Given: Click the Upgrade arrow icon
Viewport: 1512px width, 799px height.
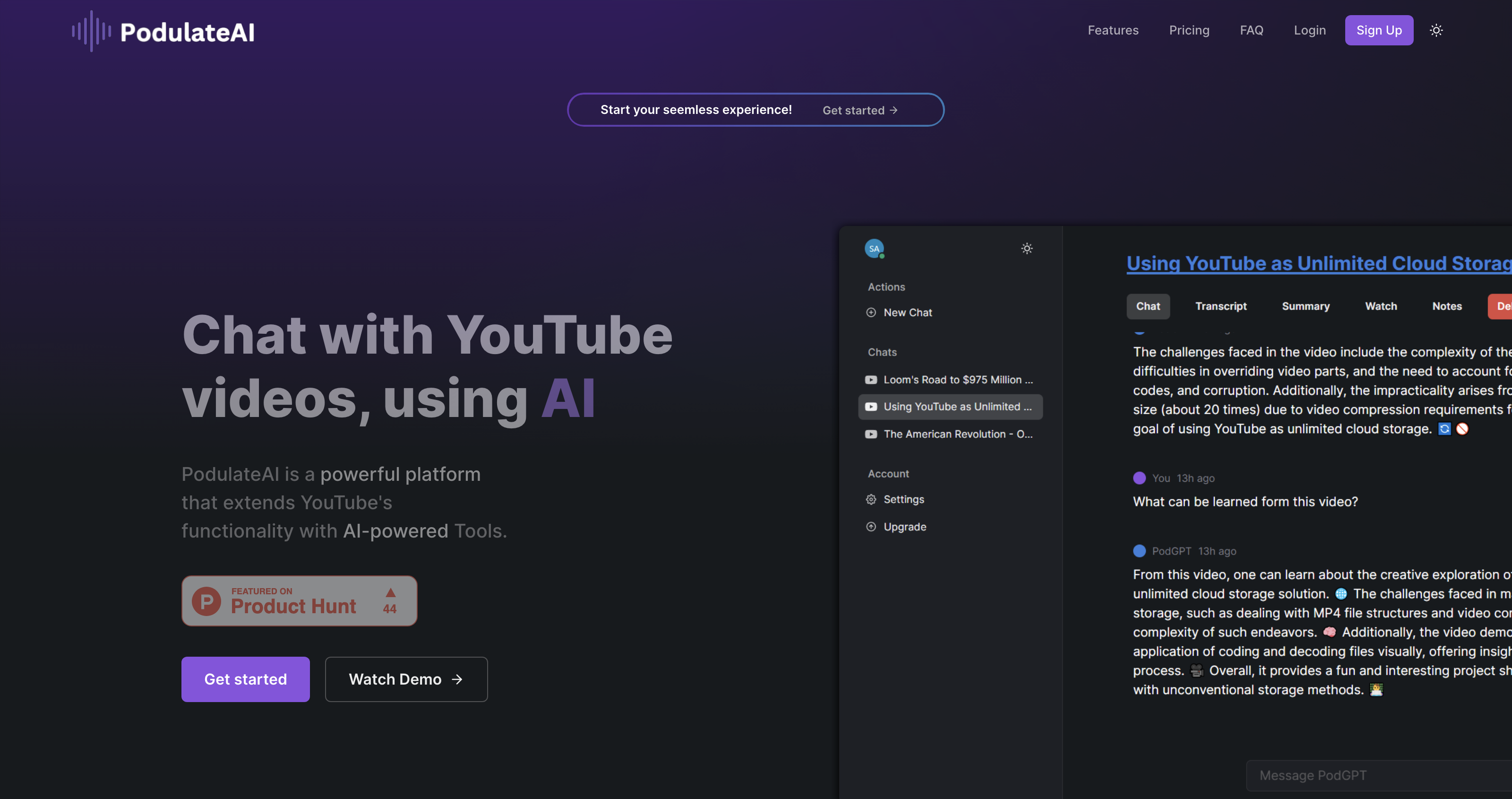Looking at the screenshot, I should (x=871, y=527).
